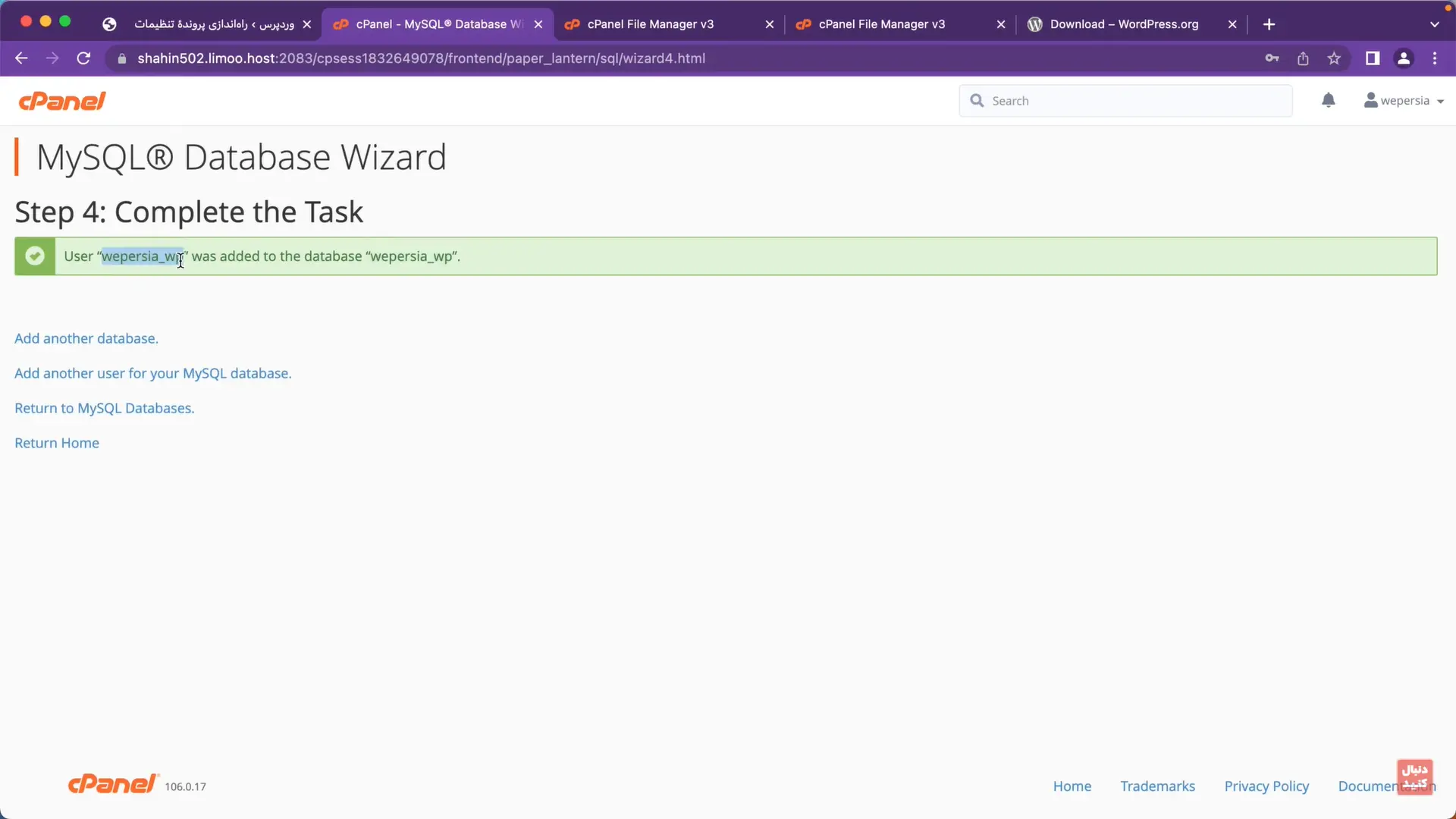Viewport: 1456px width, 819px height.
Task: Click the address bar URL
Action: click(x=421, y=58)
